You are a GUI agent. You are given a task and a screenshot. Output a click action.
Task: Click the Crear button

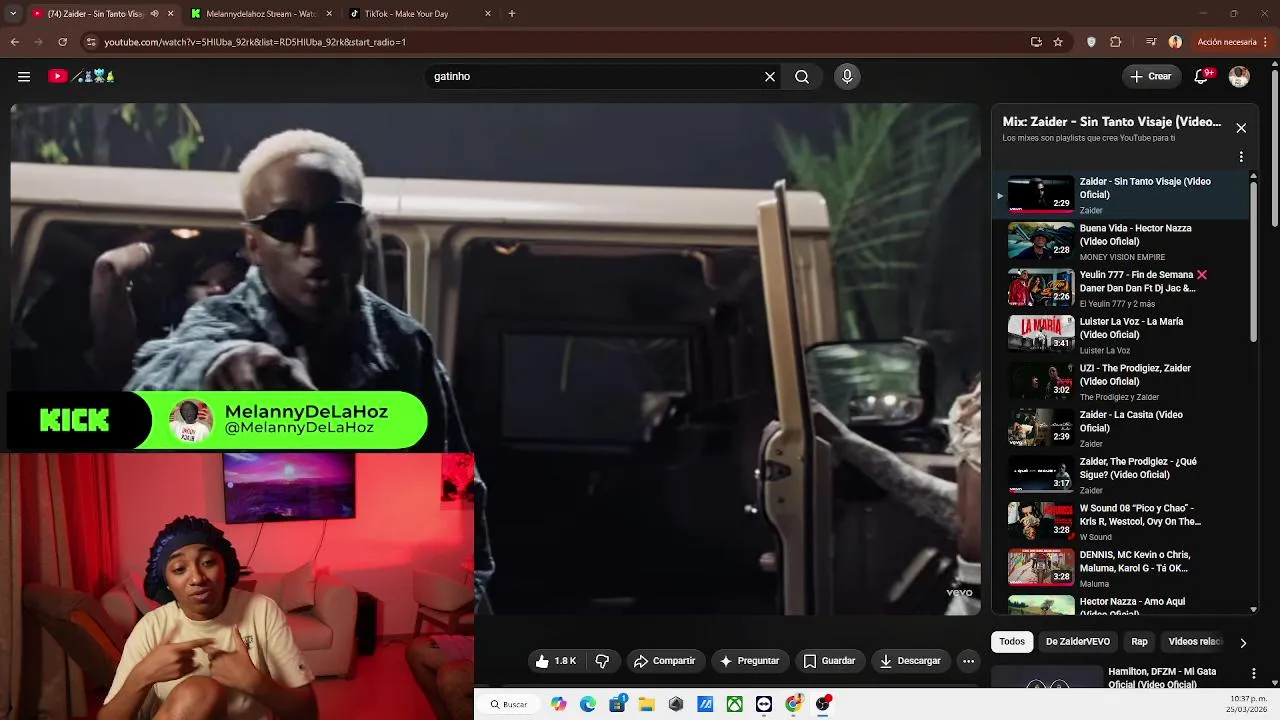pyautogui.click(x=1150, y=76)
